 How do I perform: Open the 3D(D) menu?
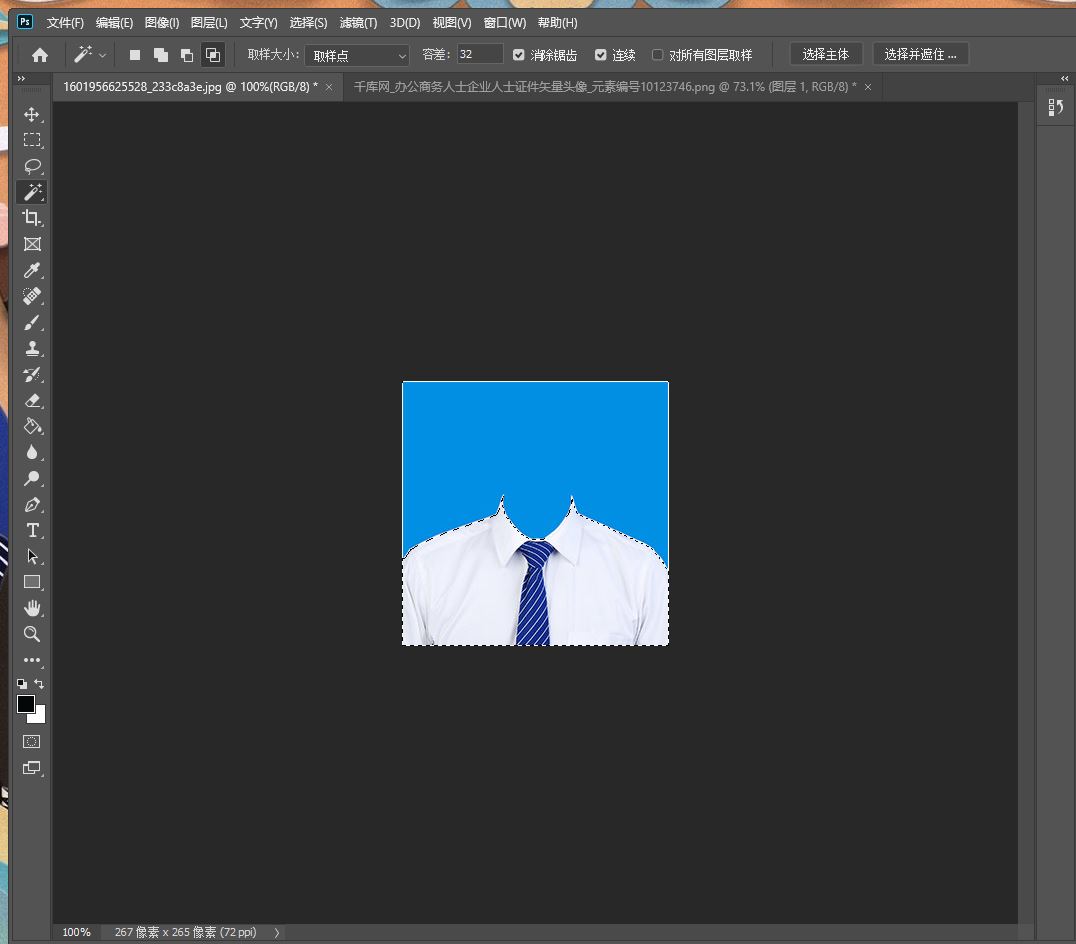[405, 23]
